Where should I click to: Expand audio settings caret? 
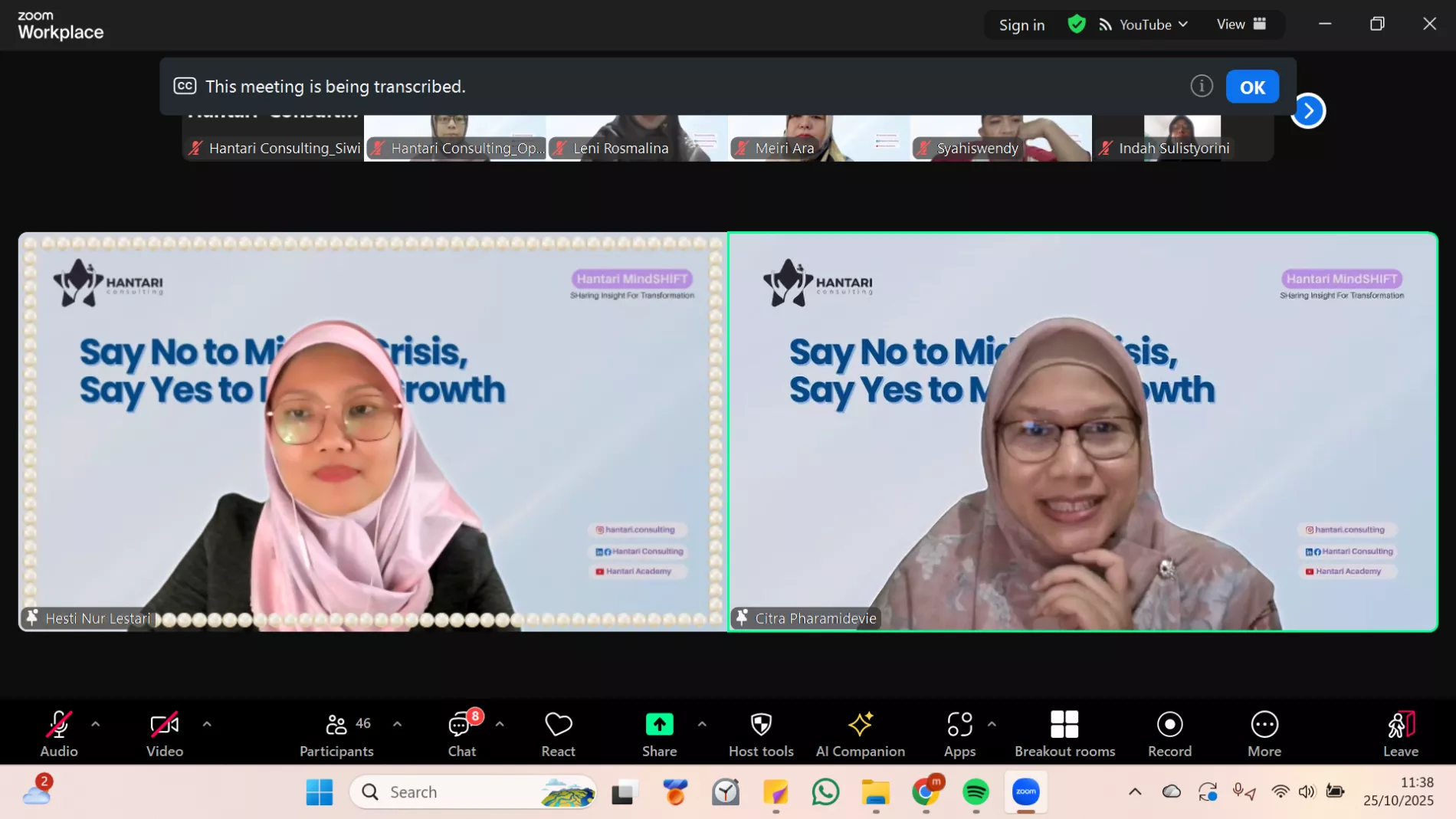pos(96,724)
